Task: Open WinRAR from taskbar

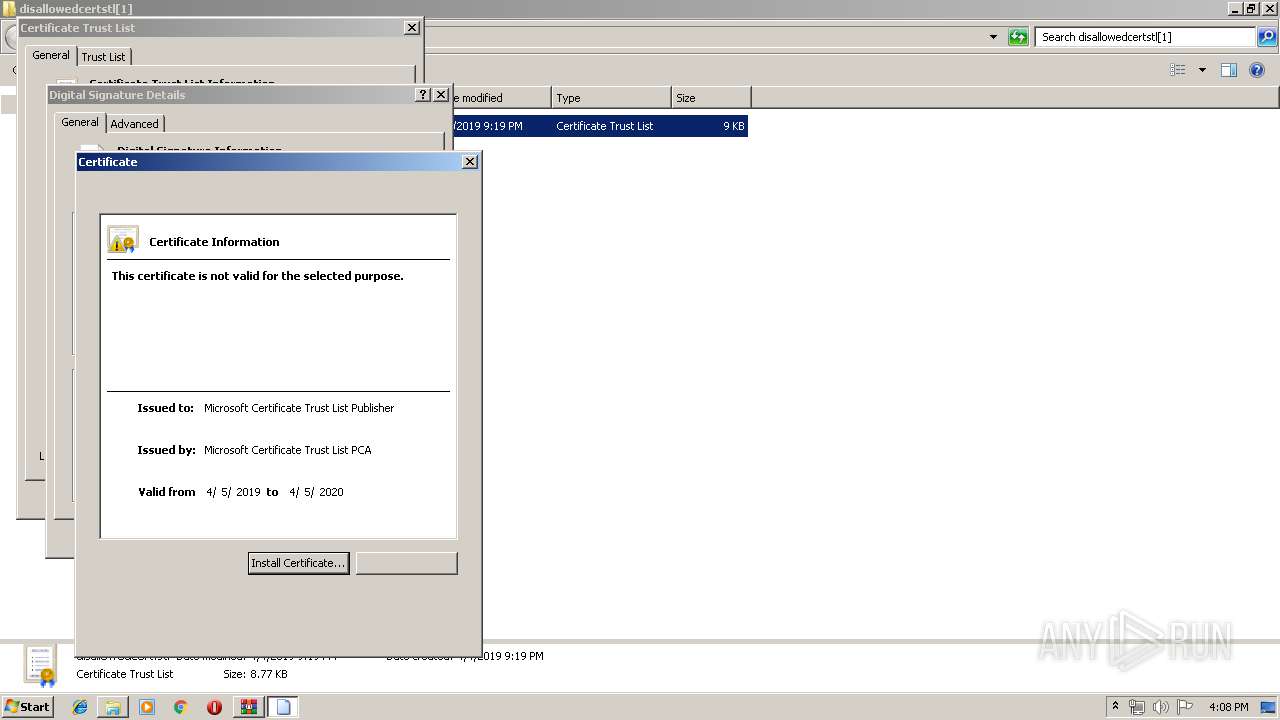Action: 248,707
